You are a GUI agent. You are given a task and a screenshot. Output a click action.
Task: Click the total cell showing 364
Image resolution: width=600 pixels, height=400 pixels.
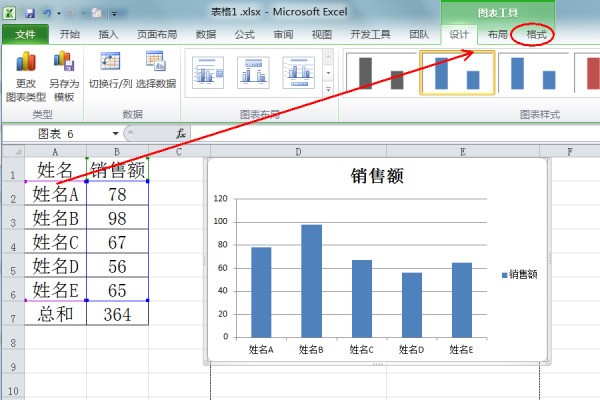[x=117, y=314]
